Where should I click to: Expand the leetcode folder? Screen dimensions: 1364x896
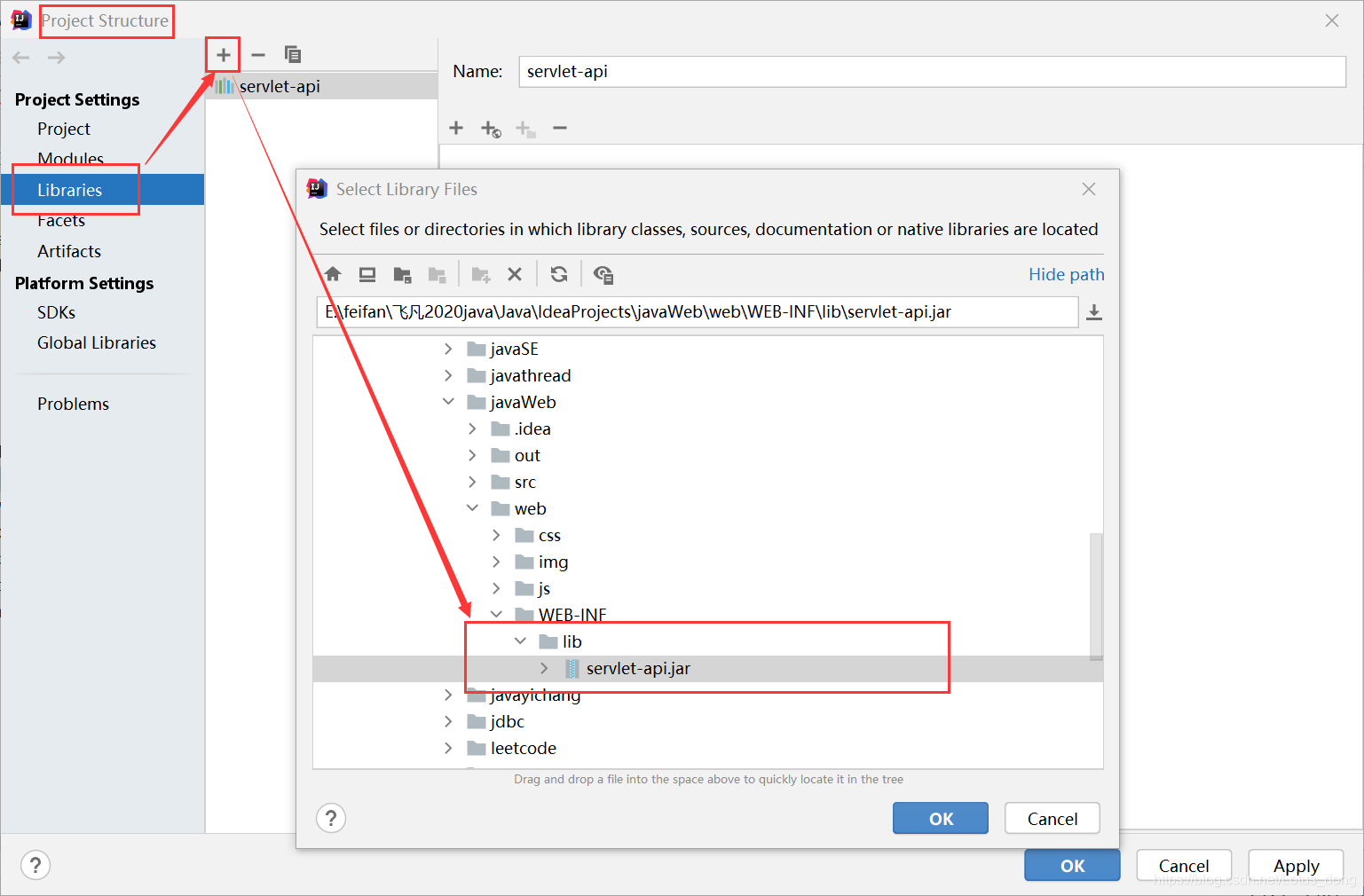pos(448,748)
